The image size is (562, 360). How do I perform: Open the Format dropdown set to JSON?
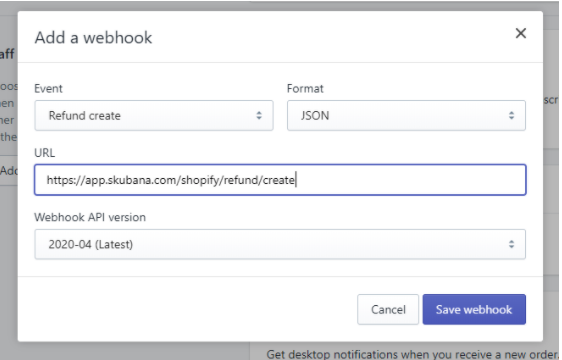coord(406,115)
